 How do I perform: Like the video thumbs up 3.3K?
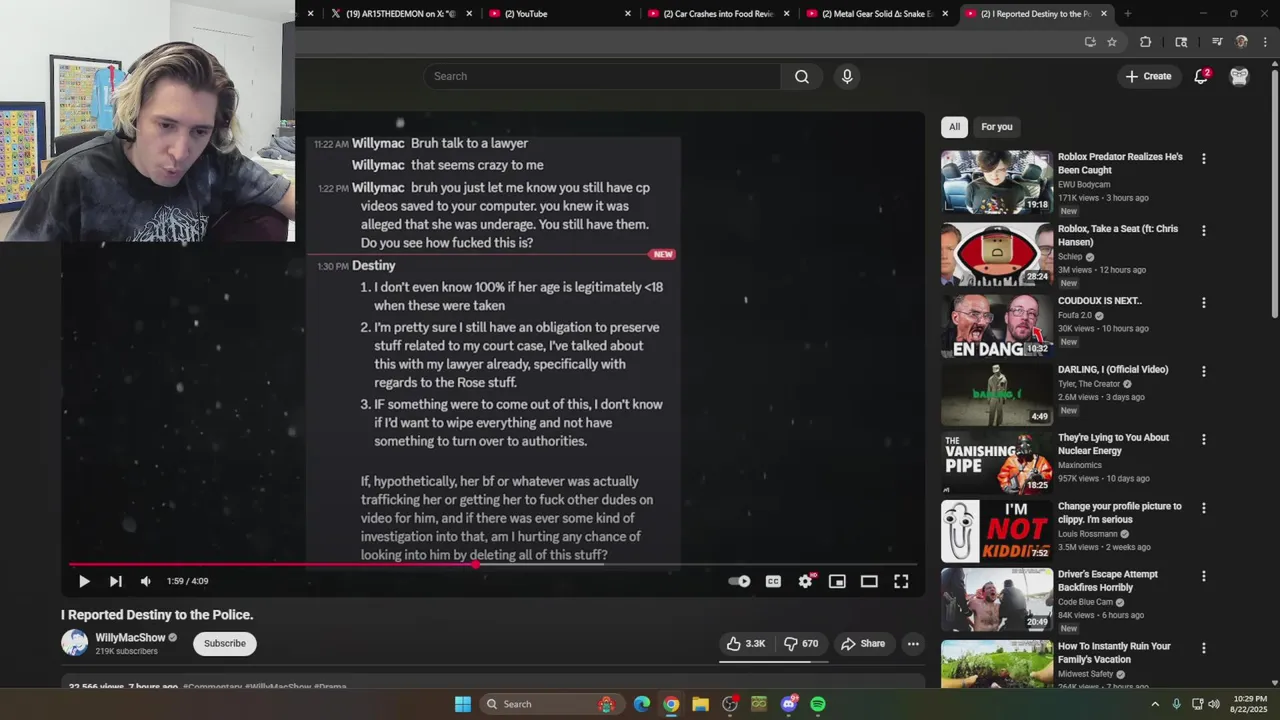746,644
